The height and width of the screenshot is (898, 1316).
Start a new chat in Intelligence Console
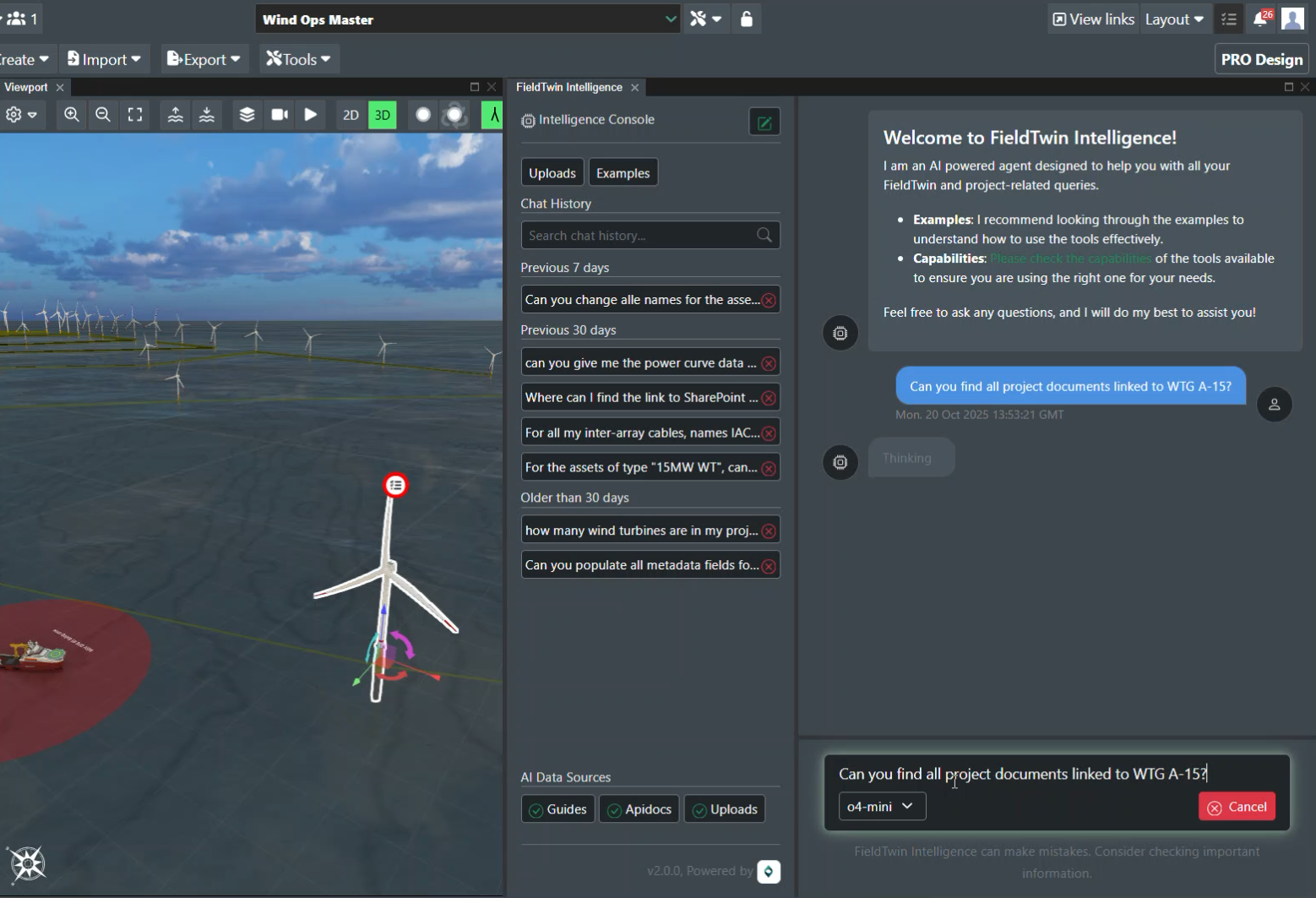tap(764, 122)
